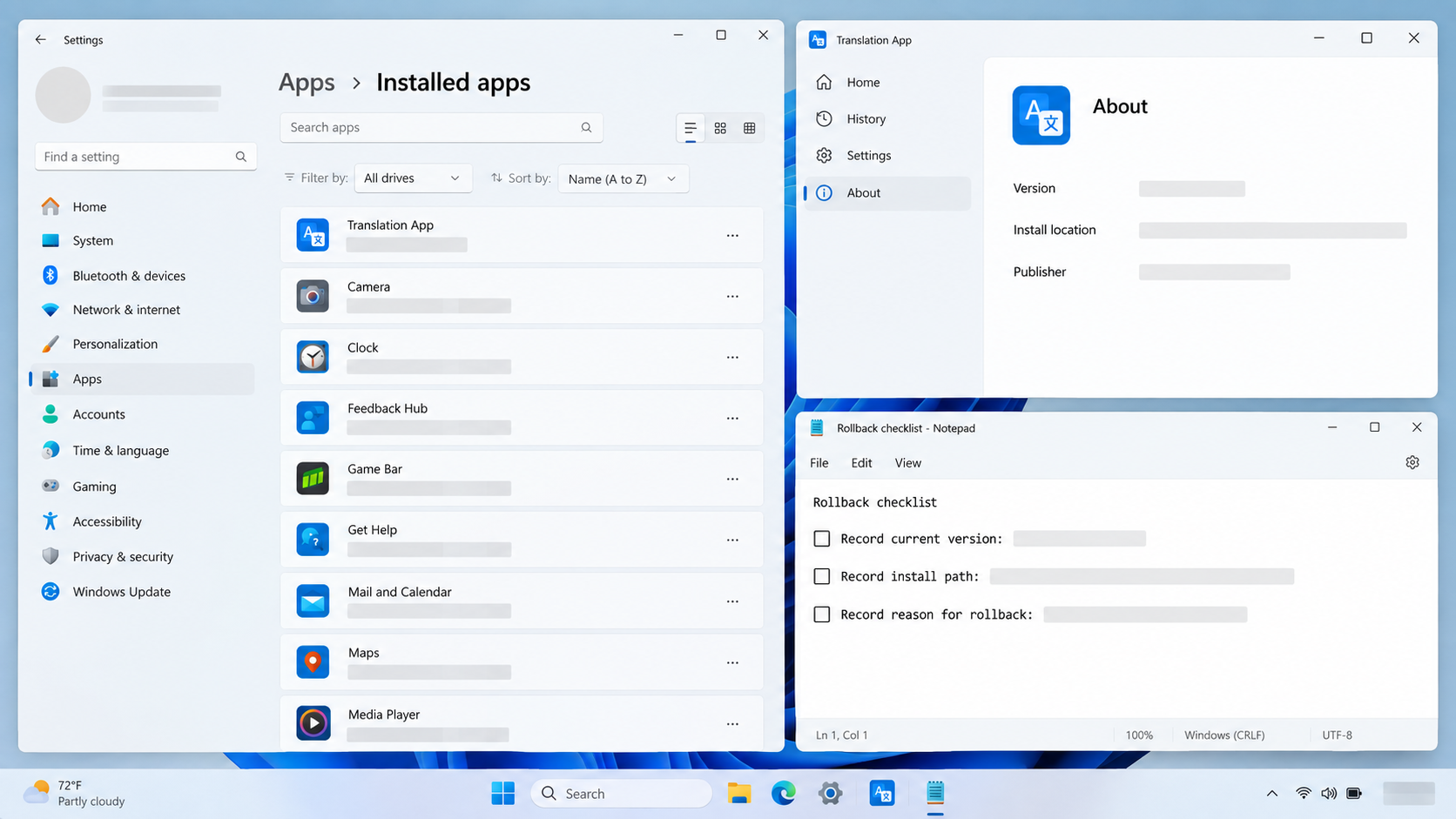The width and height of the screenshot is (1456, 819).
Task: Click the Find a setting field
Action: (145, 157)
